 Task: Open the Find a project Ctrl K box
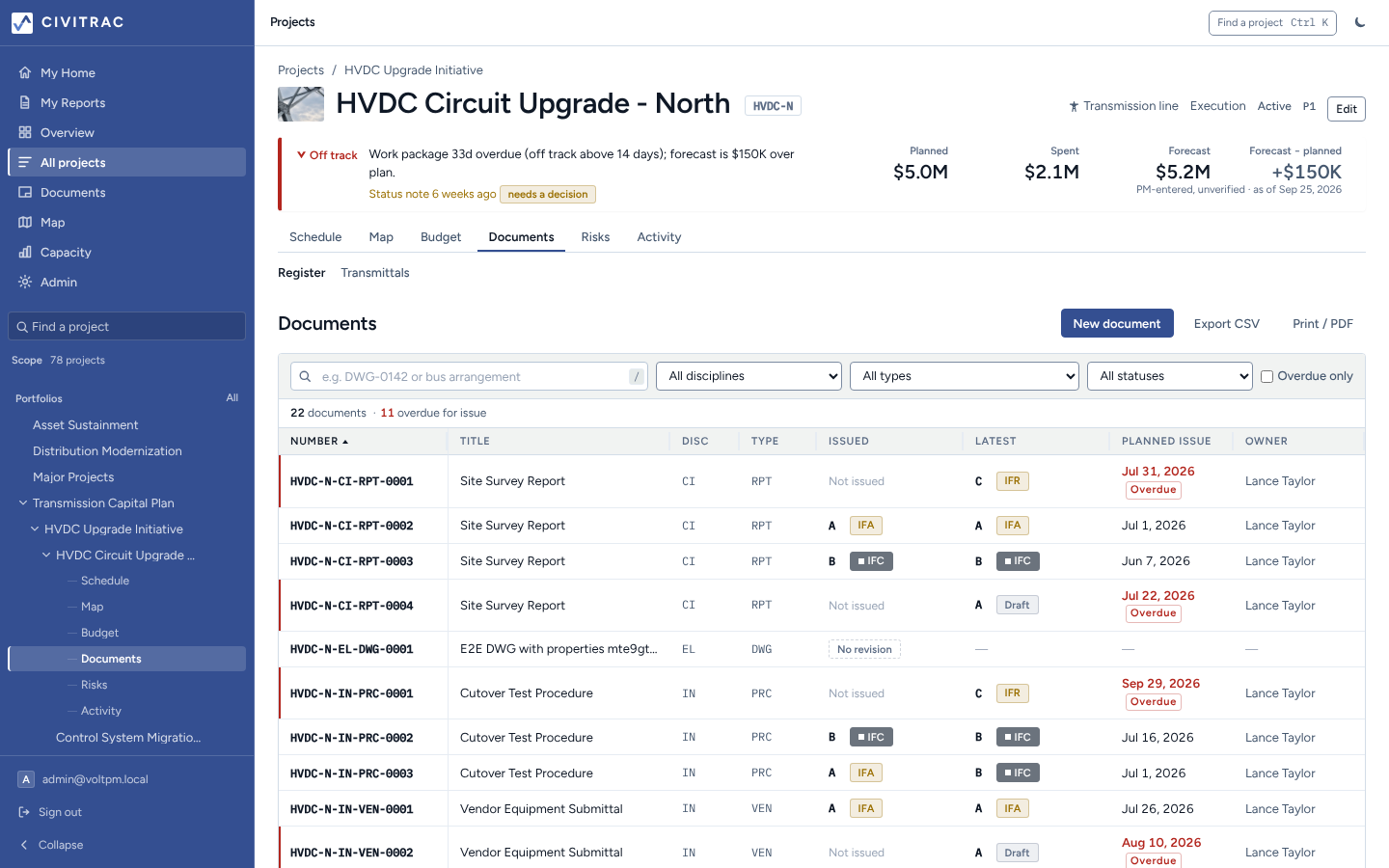pos(1272,23)
